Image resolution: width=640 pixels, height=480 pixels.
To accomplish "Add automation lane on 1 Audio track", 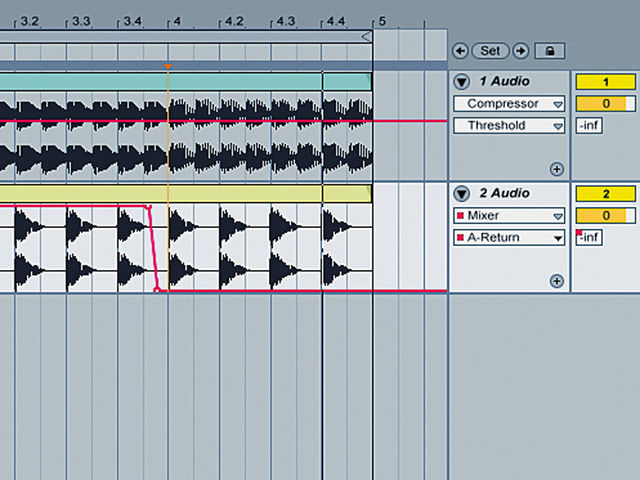I will [x=557, y=169].
